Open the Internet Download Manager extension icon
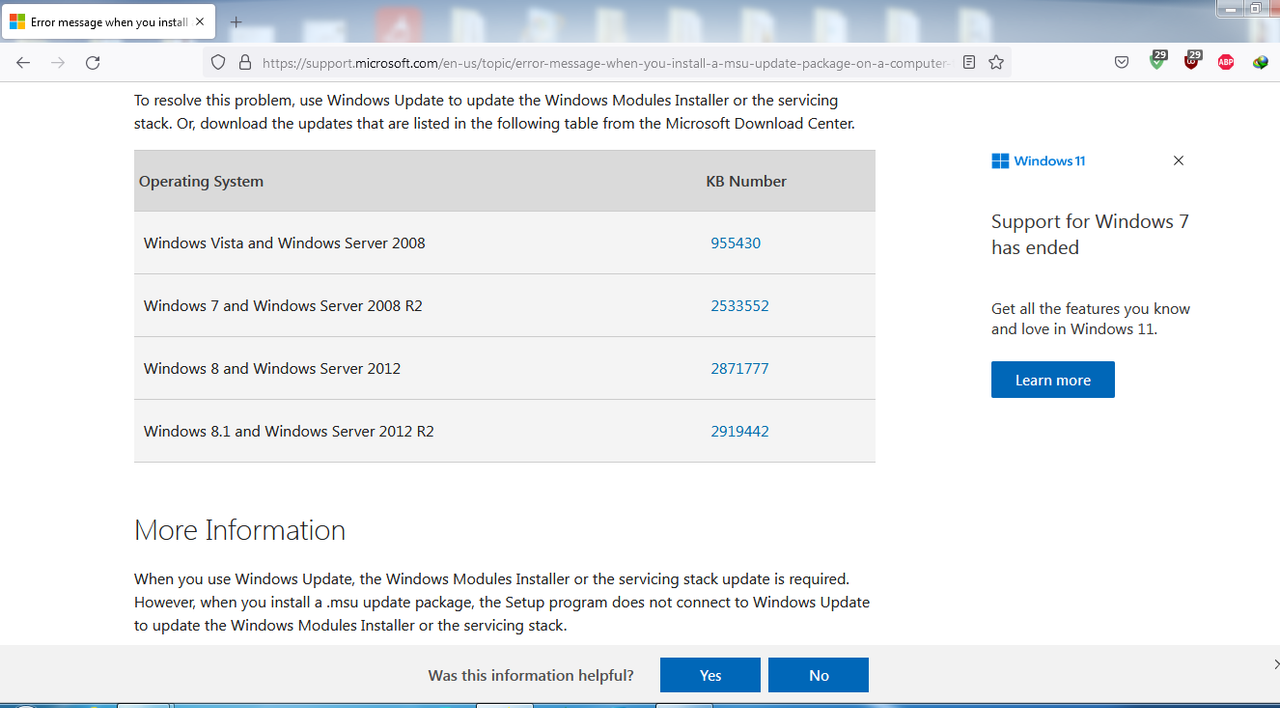This screenshot has height=708, width=1280. click(x=1260, y=62)
